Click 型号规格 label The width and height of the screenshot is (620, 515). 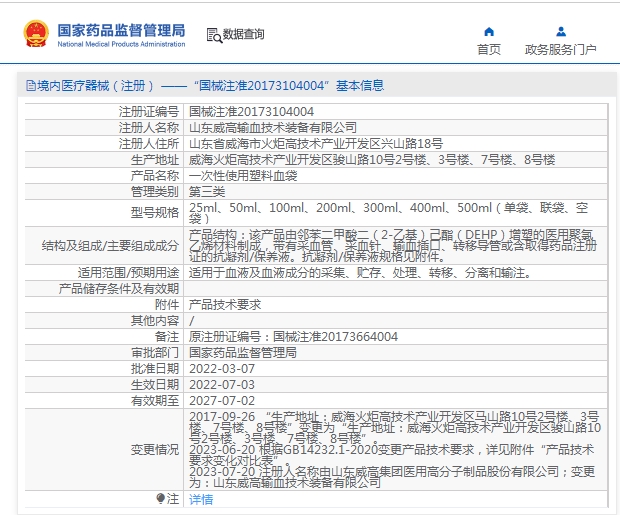click(x=155, y=212)
